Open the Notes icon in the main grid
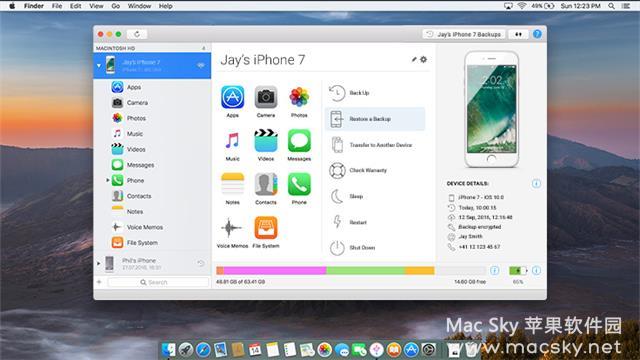 [233, 184]
